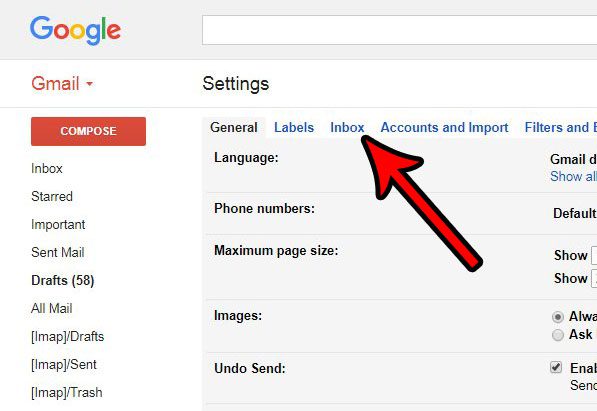Open the Filters settings tab
Viewport: 597px width, 411px height.
click(x=560, y=127)
